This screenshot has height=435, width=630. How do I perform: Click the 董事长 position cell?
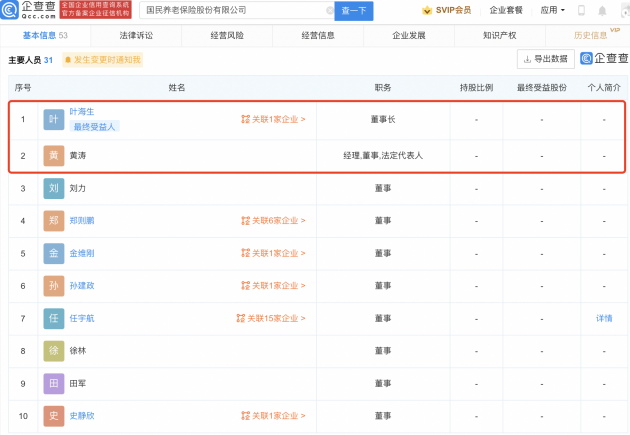[383, 119]
